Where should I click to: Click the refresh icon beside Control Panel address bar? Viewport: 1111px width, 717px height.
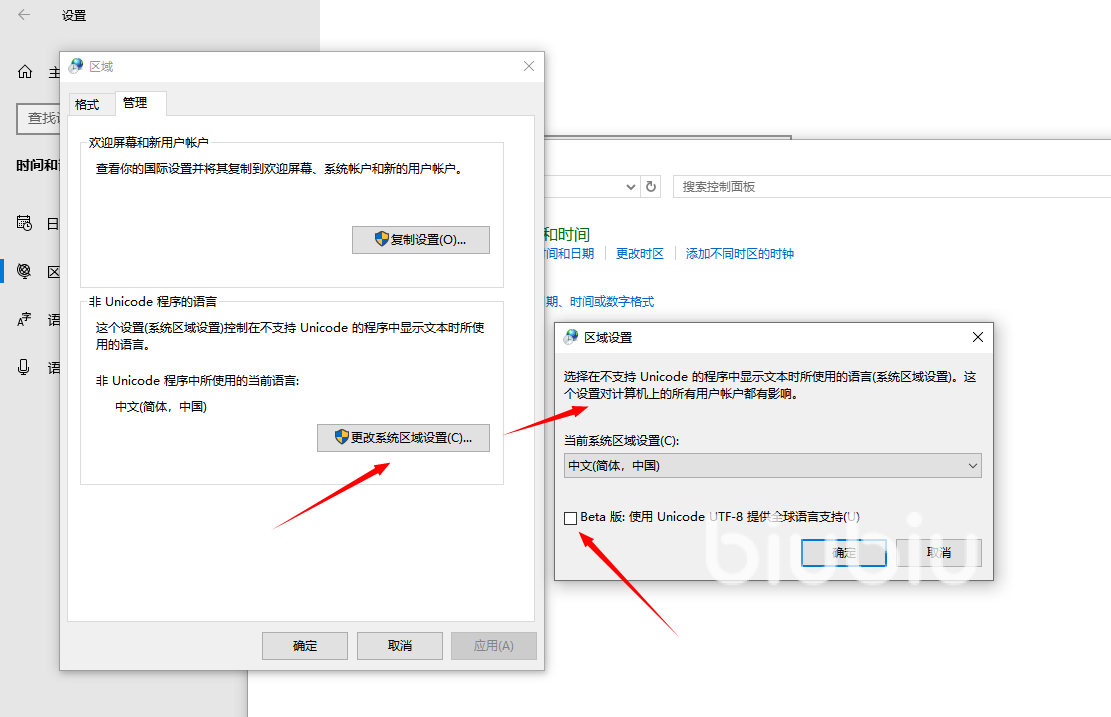point(651,186)
